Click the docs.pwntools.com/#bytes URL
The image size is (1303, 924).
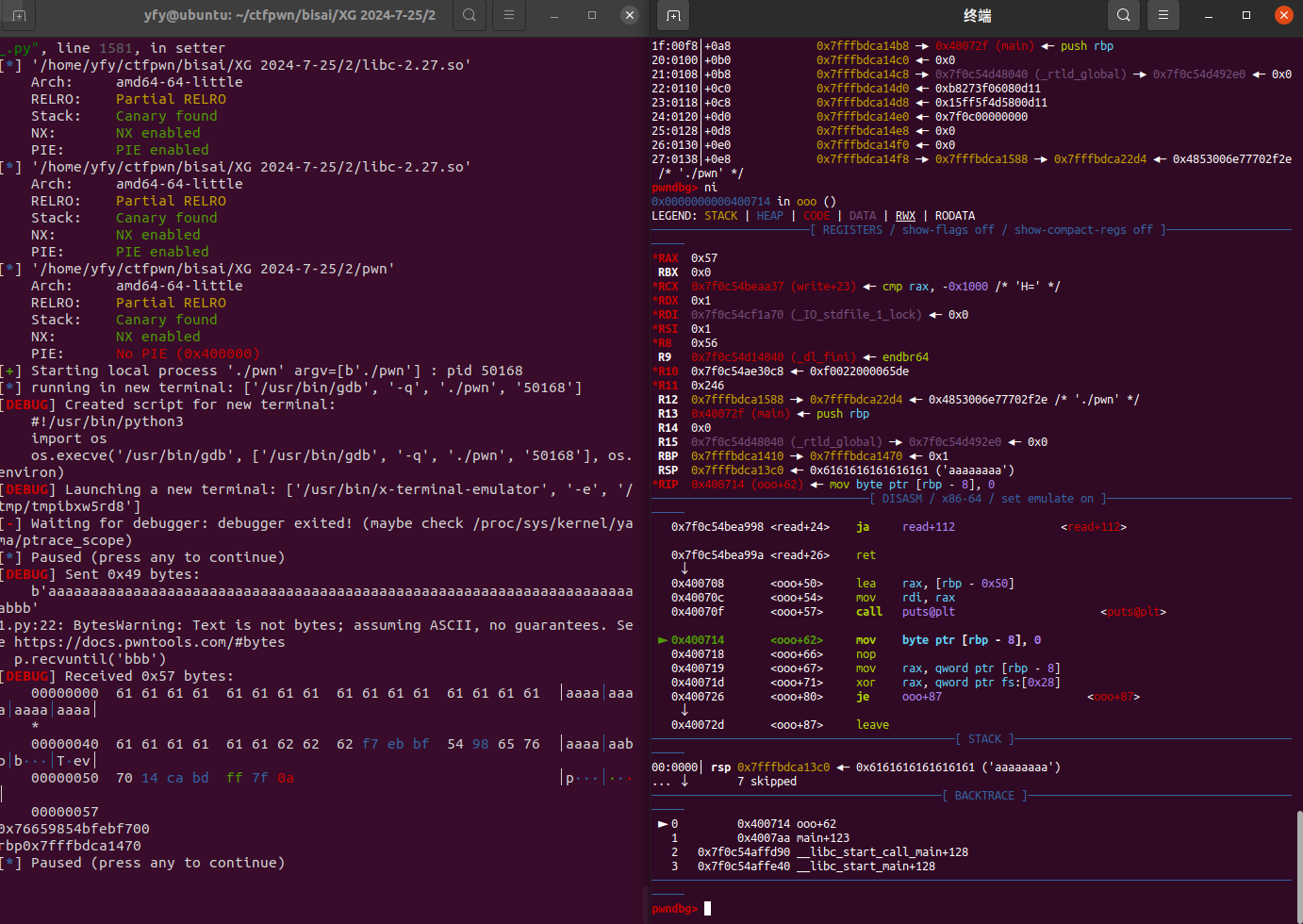coord(149,642)
